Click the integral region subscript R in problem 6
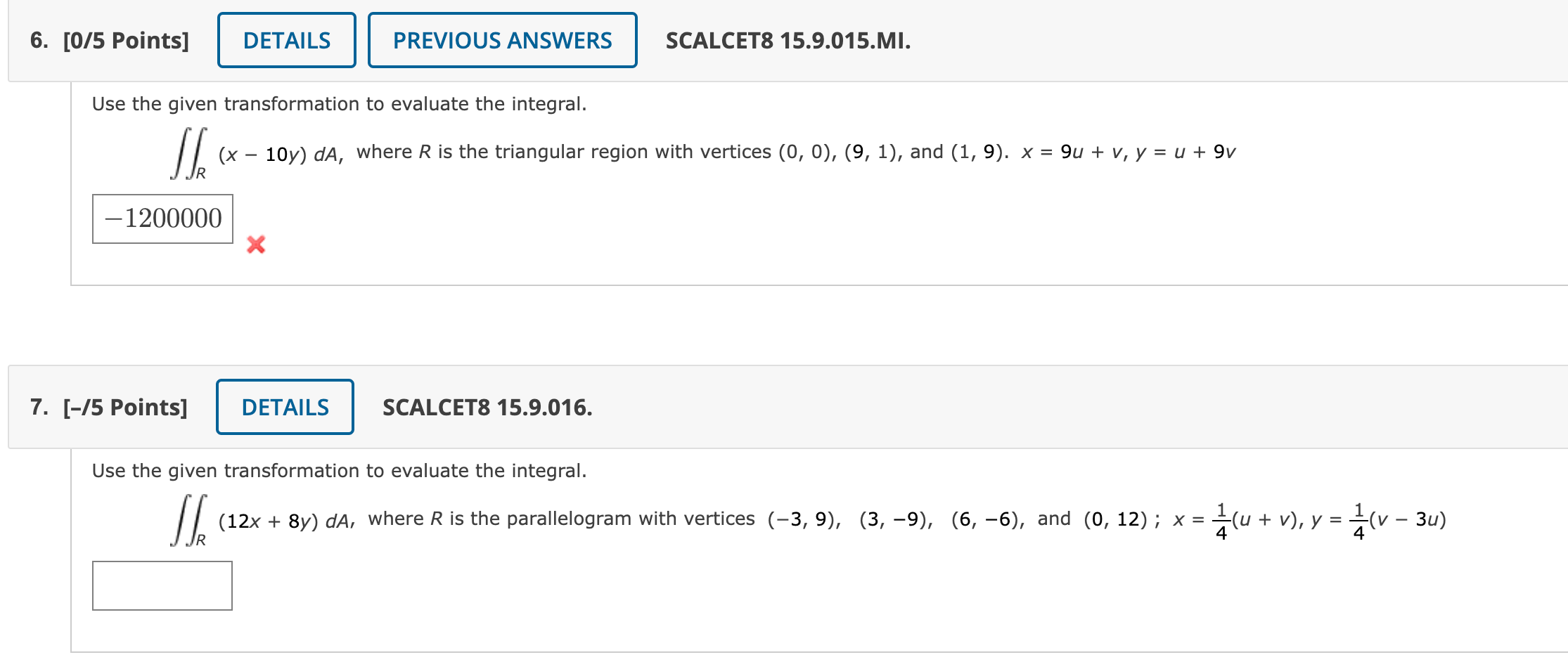Viewport: 1568px width, 669px height. [x=200, y=172]
